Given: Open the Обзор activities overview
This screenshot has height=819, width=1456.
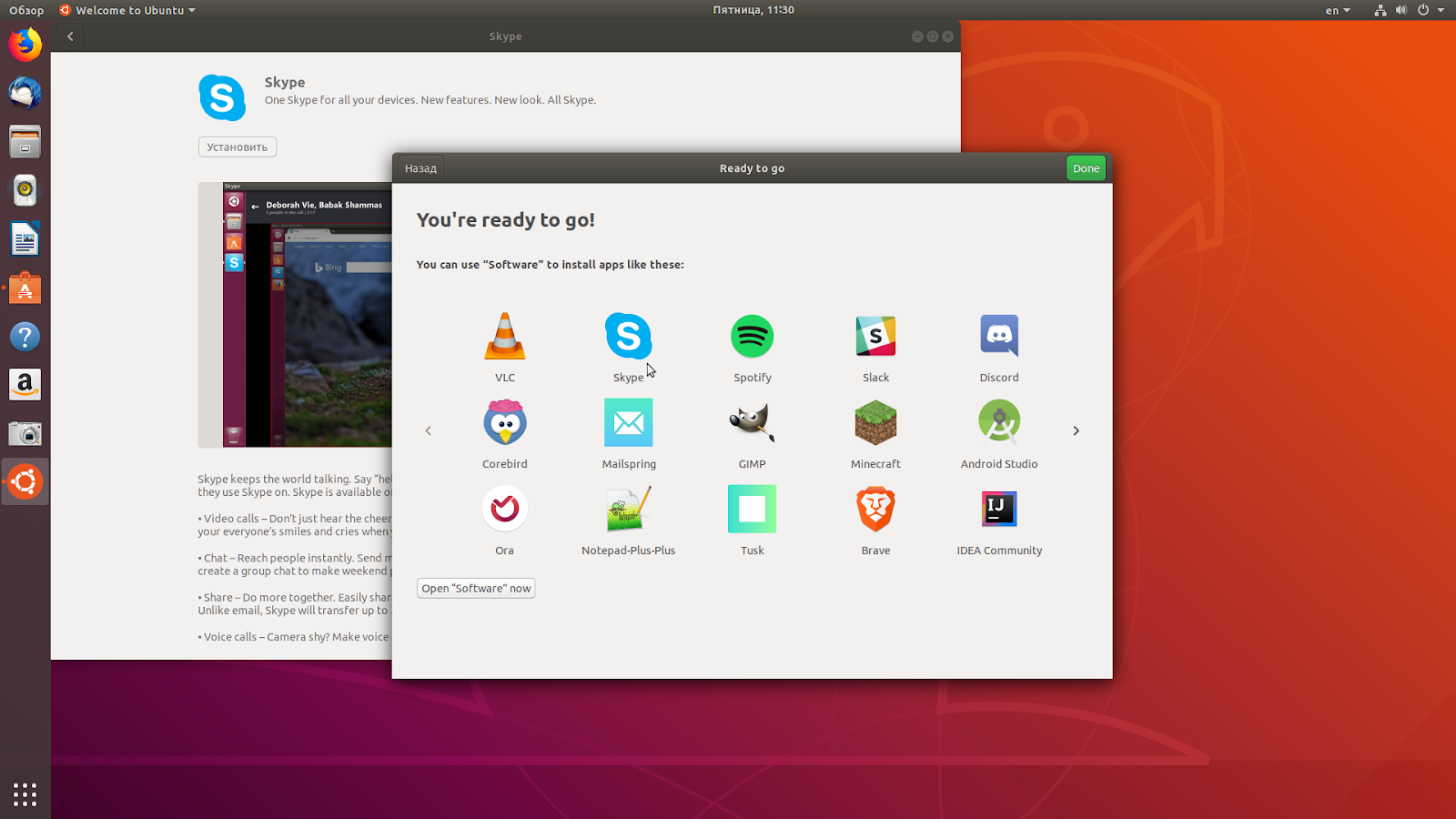Looking at the screenshot, I should click(x=26, y=10).
